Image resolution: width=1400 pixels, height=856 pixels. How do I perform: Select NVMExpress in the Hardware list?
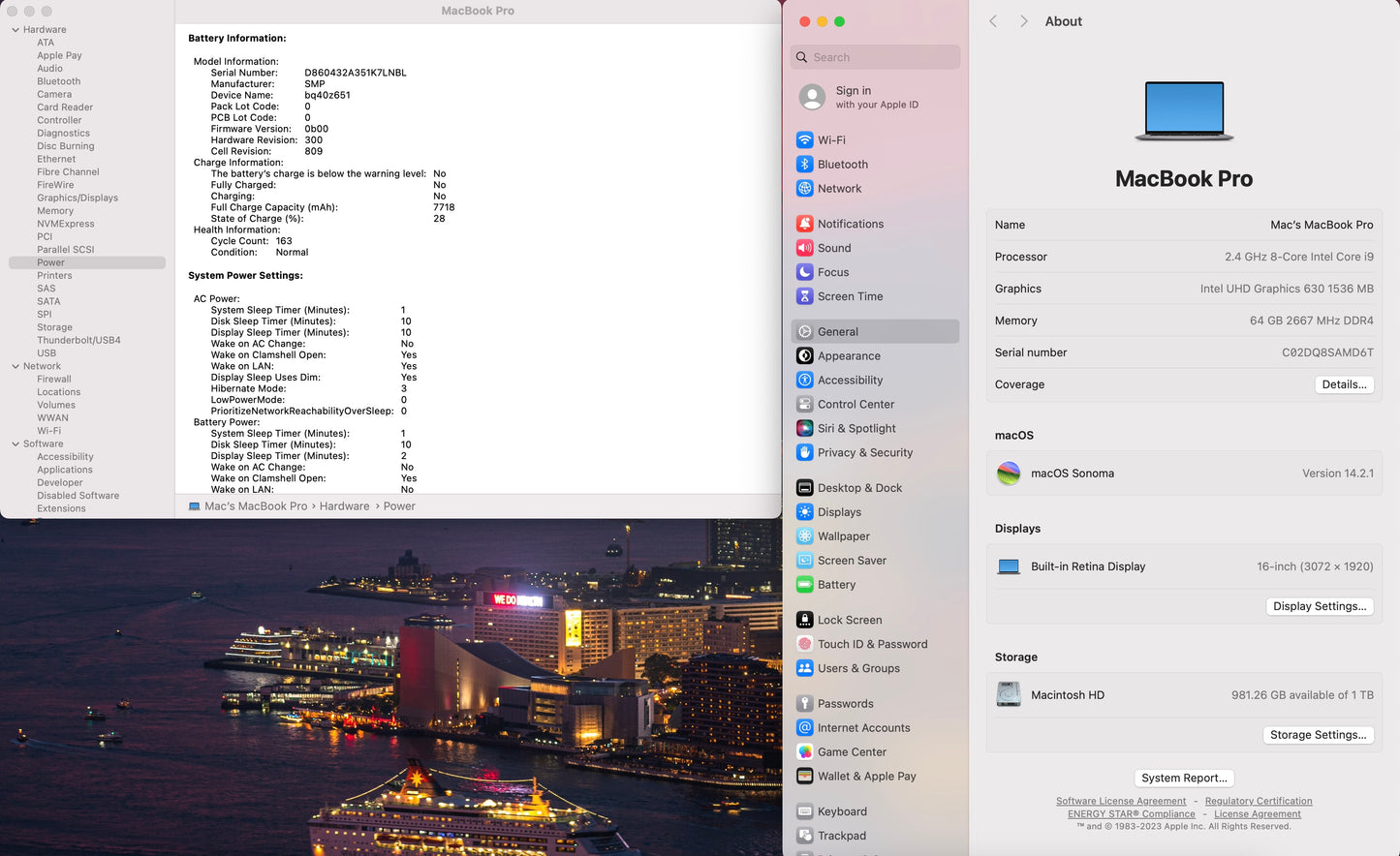pyautogui.click(x=66, y=224)
